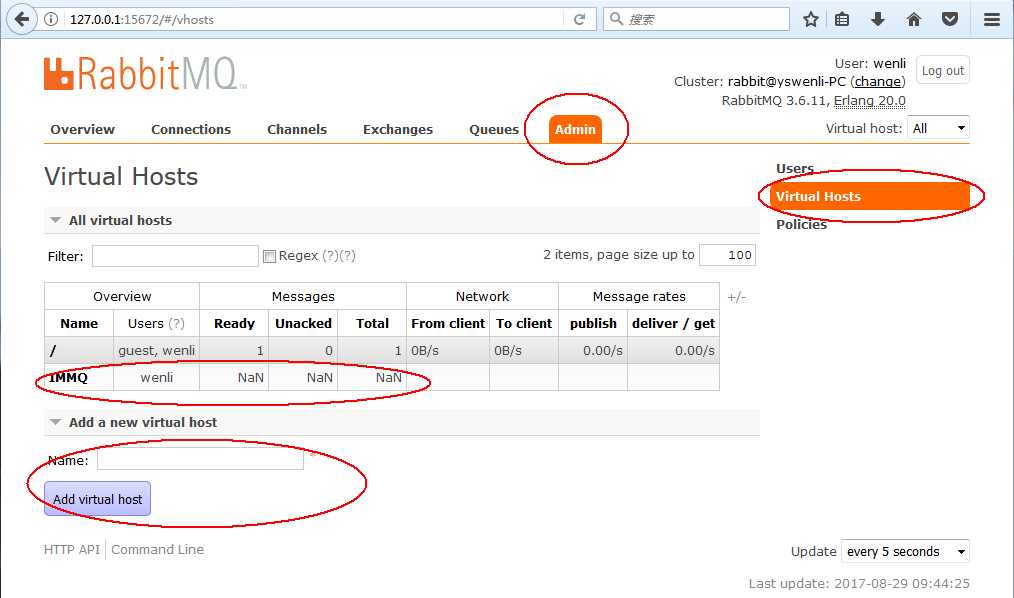Go back with the browser back arrow
1014x598 pixels.
coord(21,19)
